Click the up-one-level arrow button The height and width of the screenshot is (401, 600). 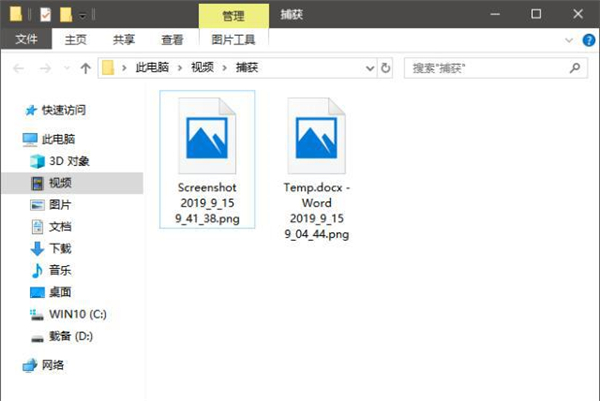(85, 68)
